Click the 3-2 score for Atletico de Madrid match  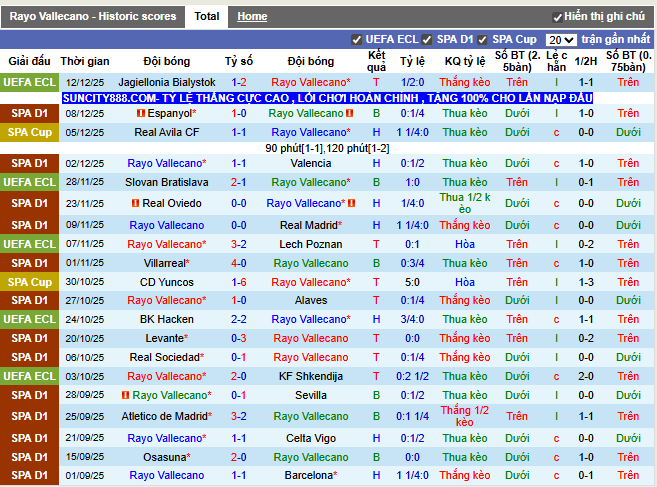coord(239,416)
